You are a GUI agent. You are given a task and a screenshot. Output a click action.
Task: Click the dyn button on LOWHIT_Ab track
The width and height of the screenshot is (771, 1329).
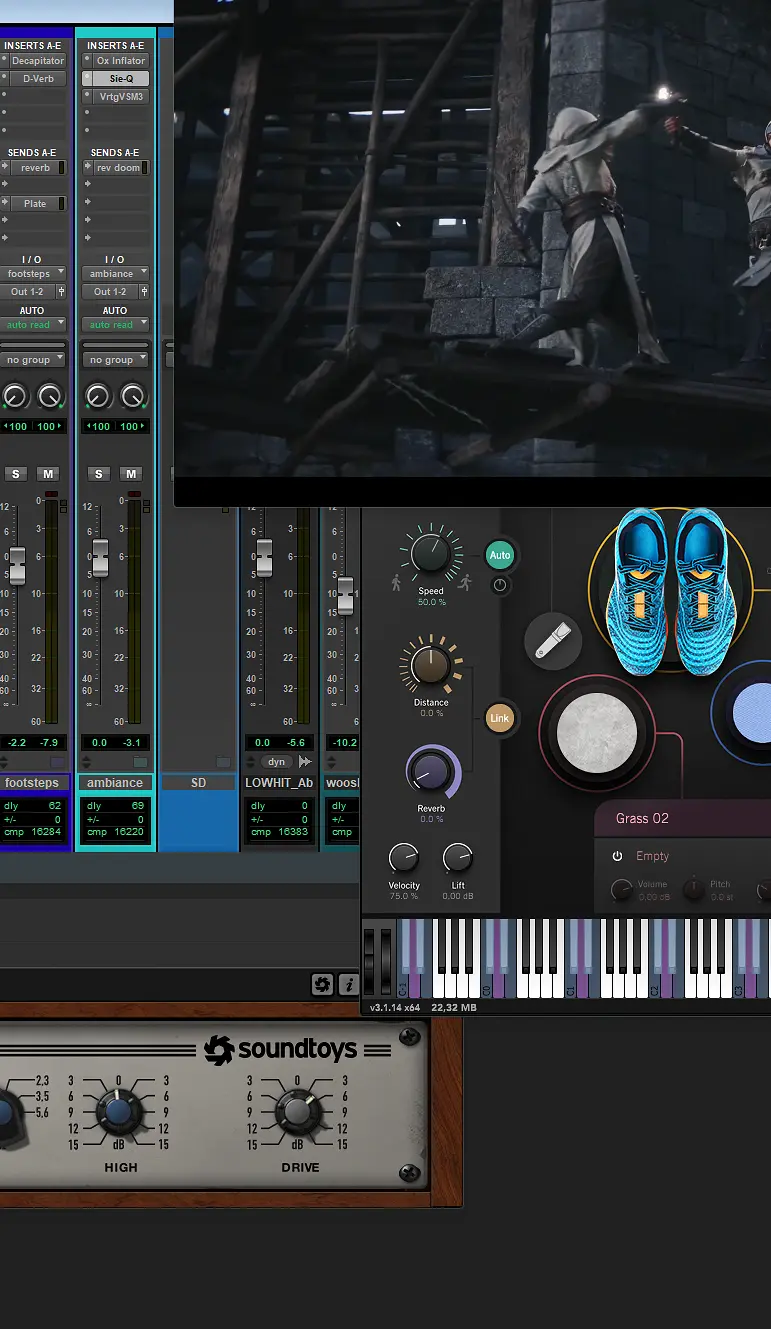click(x=276, y=762)
